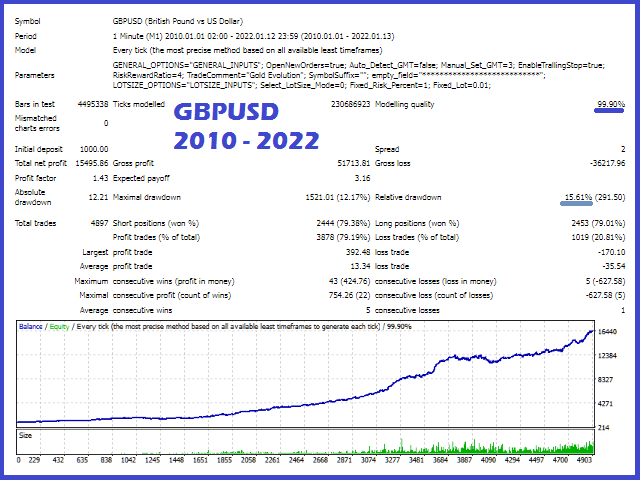Screen dimensions: 640x480
Task: Select maximal consecutive profit value "754.26 (22)"
Action: coord(349,295)
